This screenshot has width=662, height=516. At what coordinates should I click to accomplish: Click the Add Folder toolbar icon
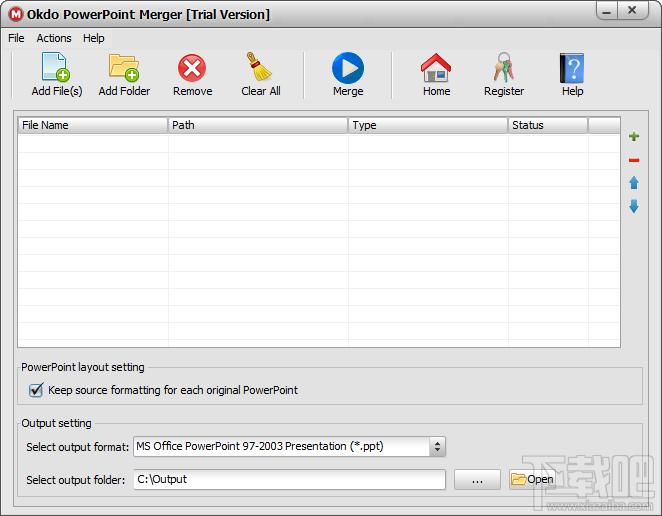124,67
